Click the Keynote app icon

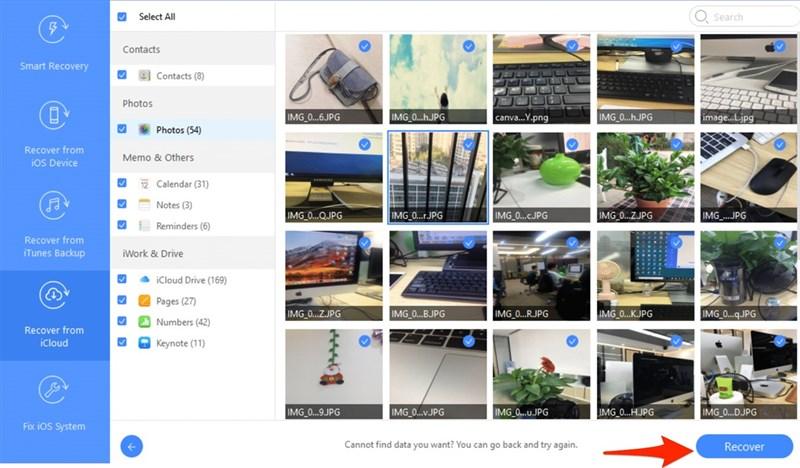click(144, 343)
